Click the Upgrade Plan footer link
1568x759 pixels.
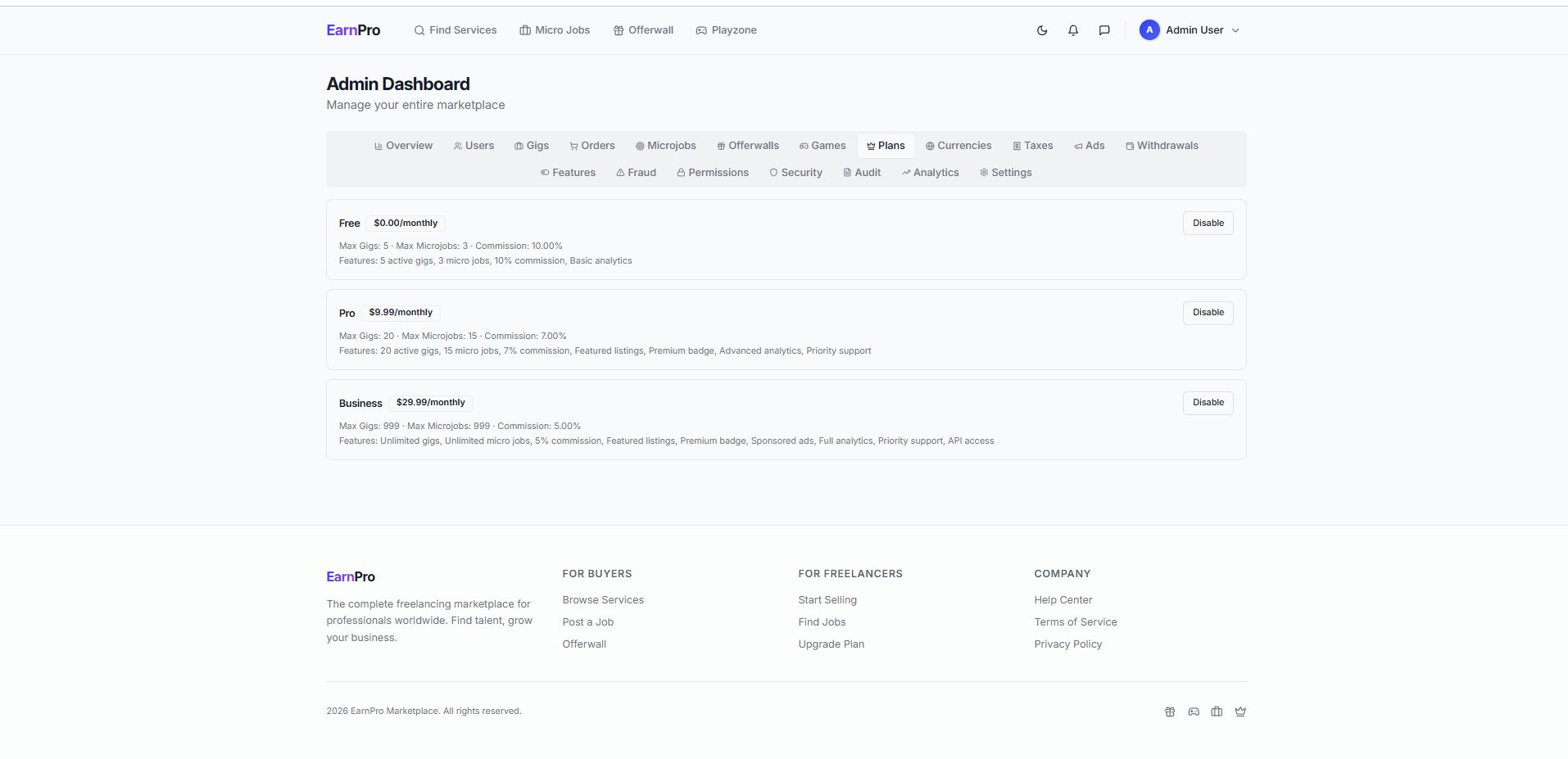832,644
